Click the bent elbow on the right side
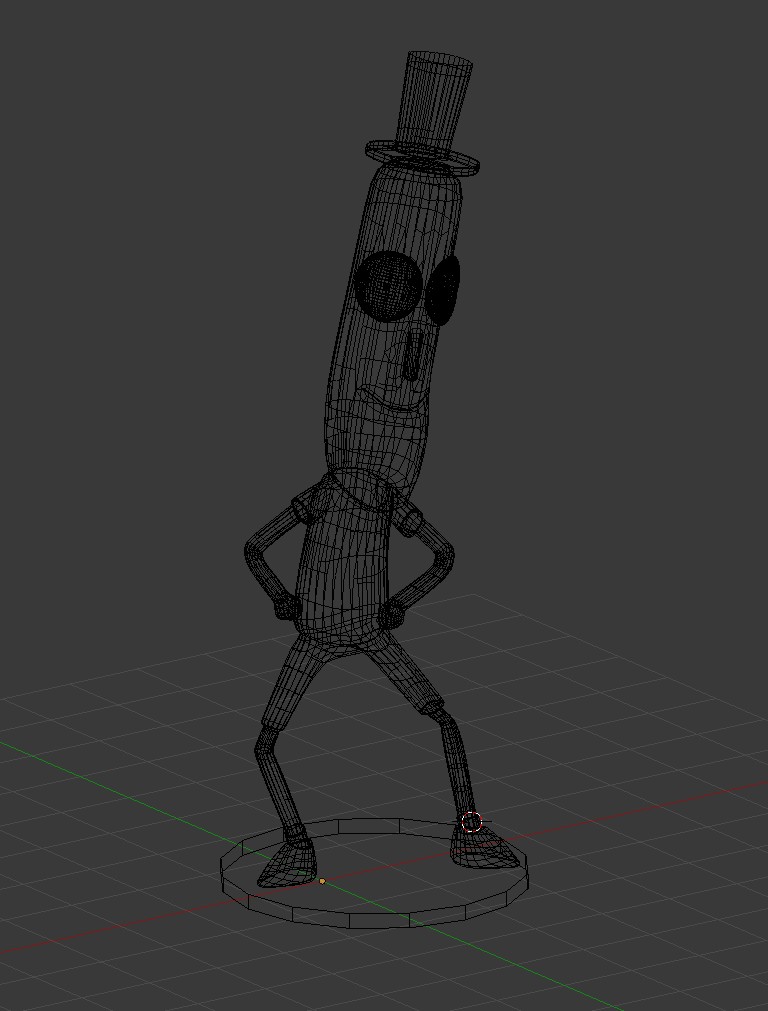Viewport: 768px width, 1011px height. click(x=447, y=552)
